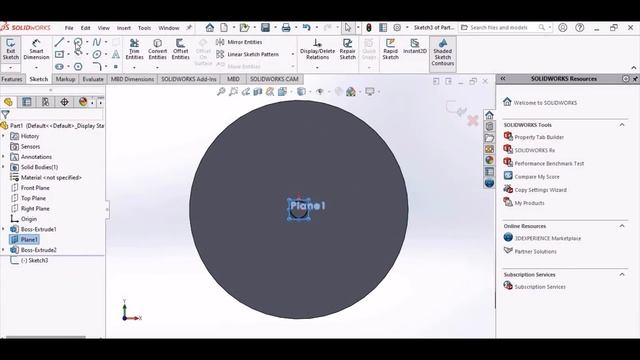640x360 pixels.
Task: Open the File menu
Action: pyautogui.click(x=69, y=28)
